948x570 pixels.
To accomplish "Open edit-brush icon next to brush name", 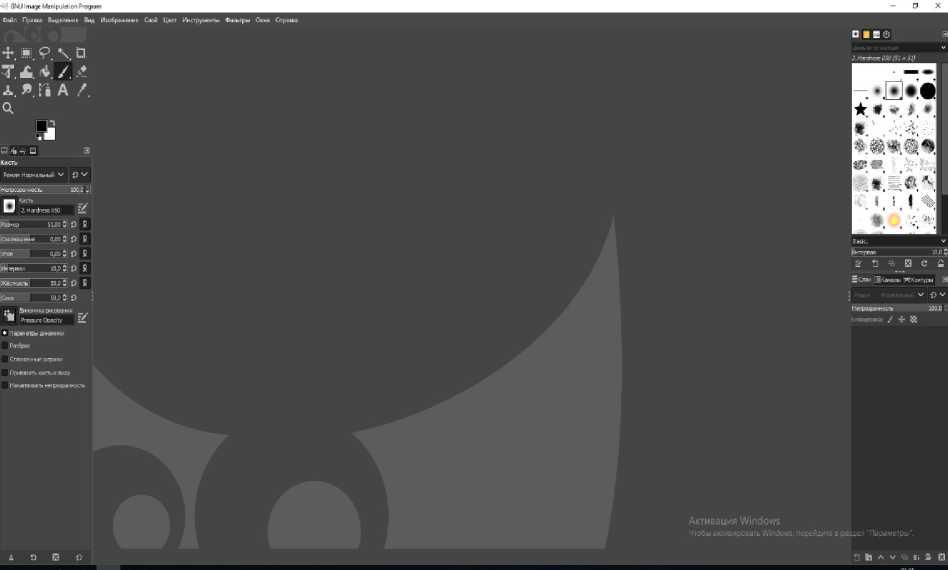I will [82, 209].
